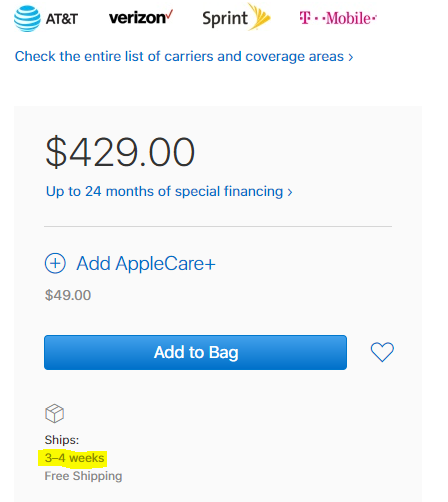The height and width of the screenshot is (502, 448).
Task: Save item with the heart favorite icon
Action: (x=382, y=352)
